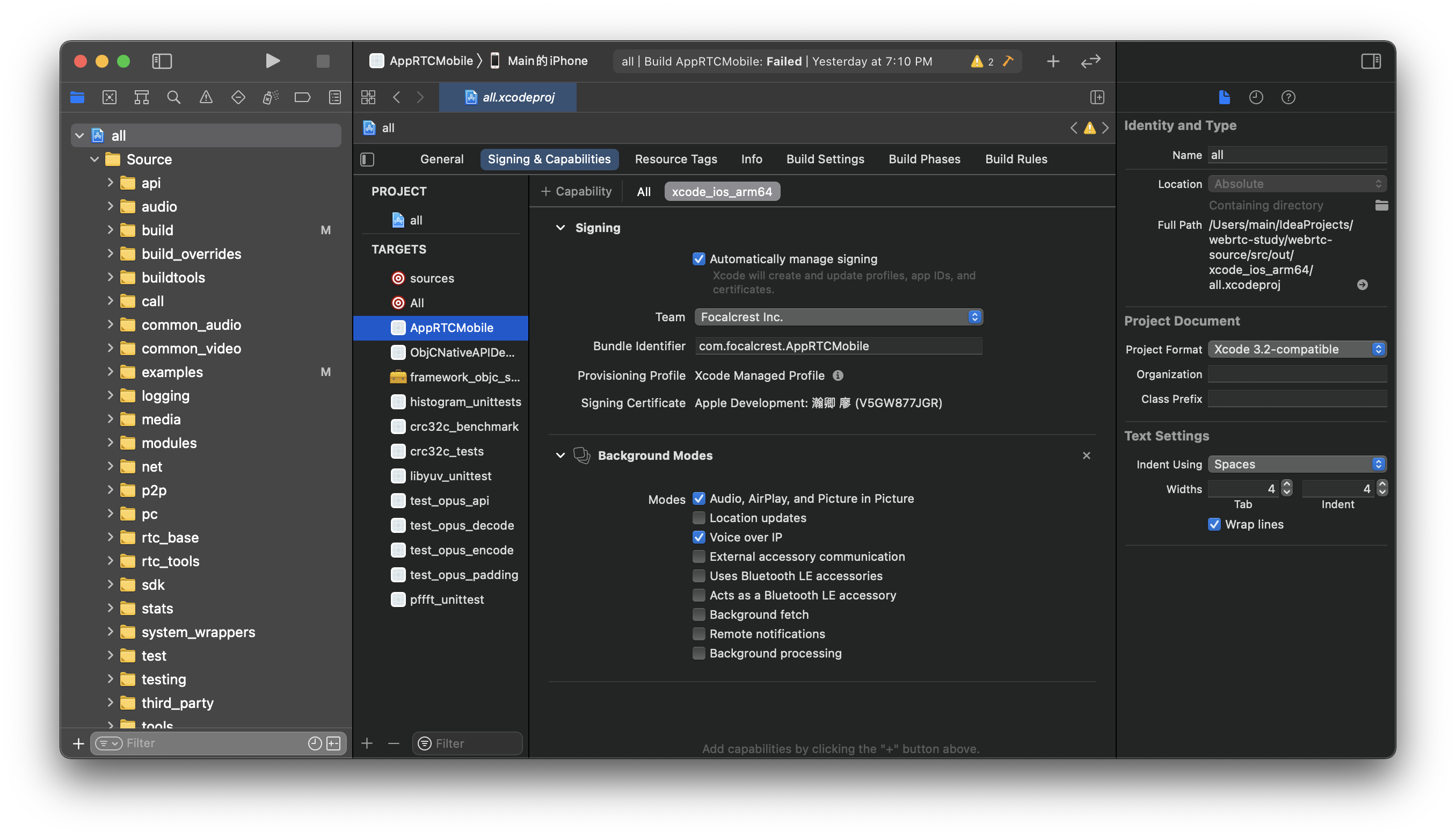Expand the audio folder in navigator

pyautogui.click(x=110, y=206)
